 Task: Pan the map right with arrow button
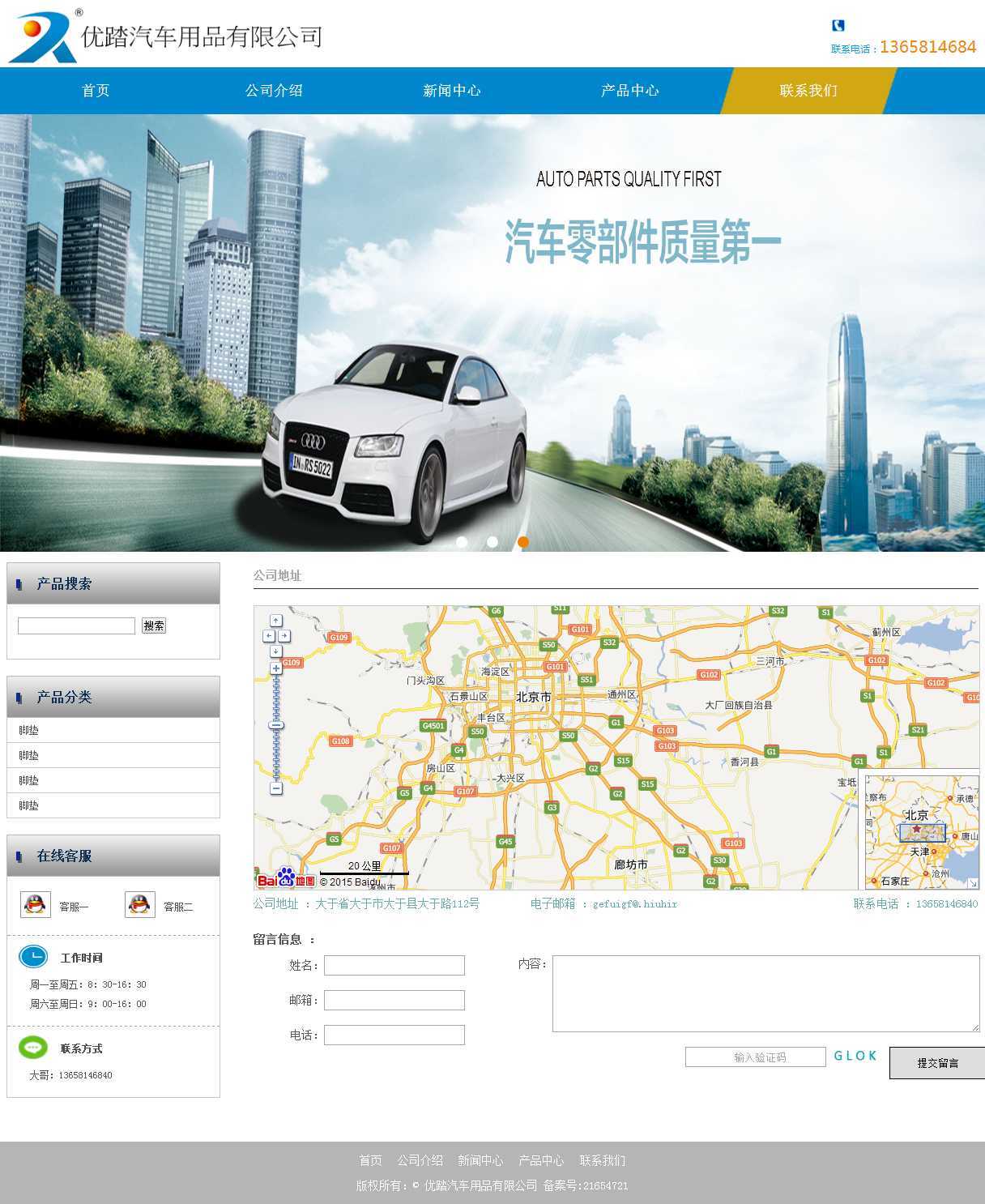[x=284, y=636]
